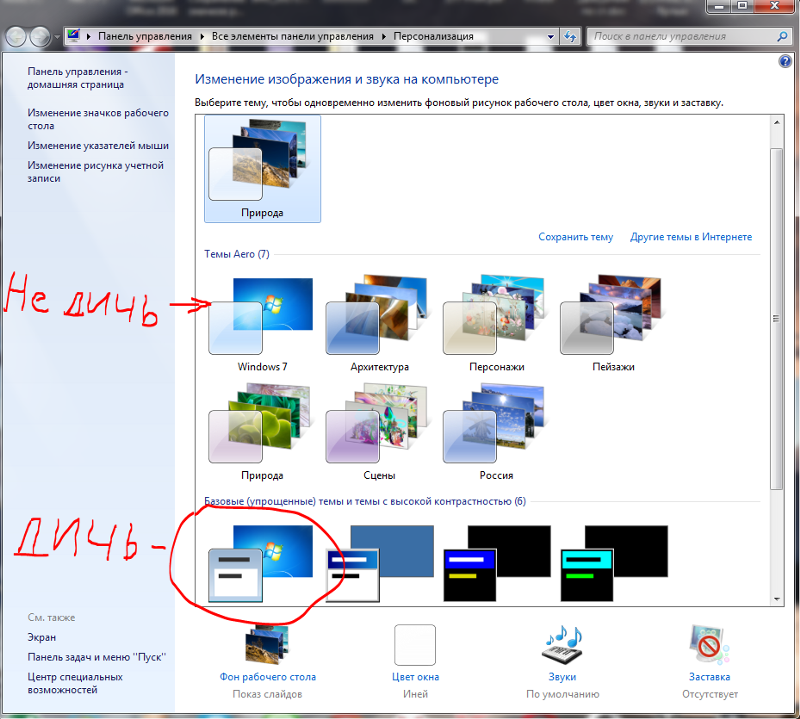This screenshot has height=719, width=800.
Task: Pick the Пейзажи theme
Action: (x=613, y=323)
